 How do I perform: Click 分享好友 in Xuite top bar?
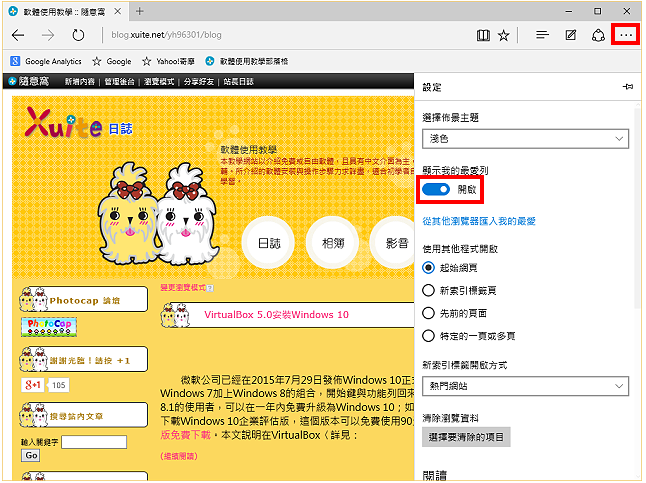pyautogui.click(x=199, y=82)
